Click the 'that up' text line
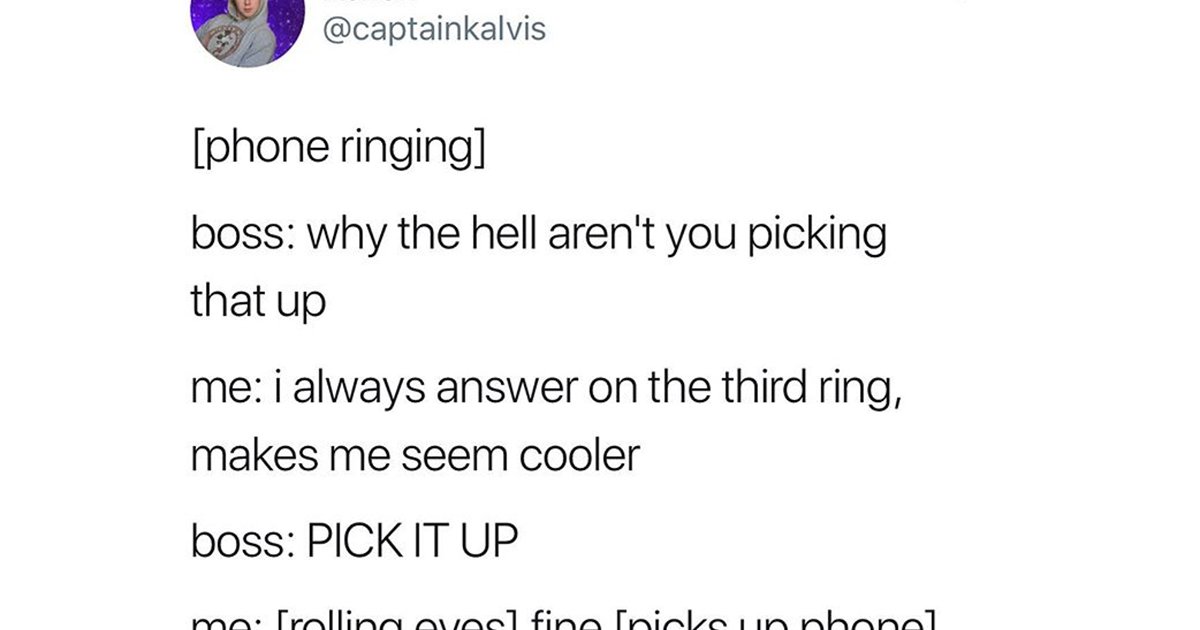The height and width of the screenshot is (630, 1200). point(258,301)
